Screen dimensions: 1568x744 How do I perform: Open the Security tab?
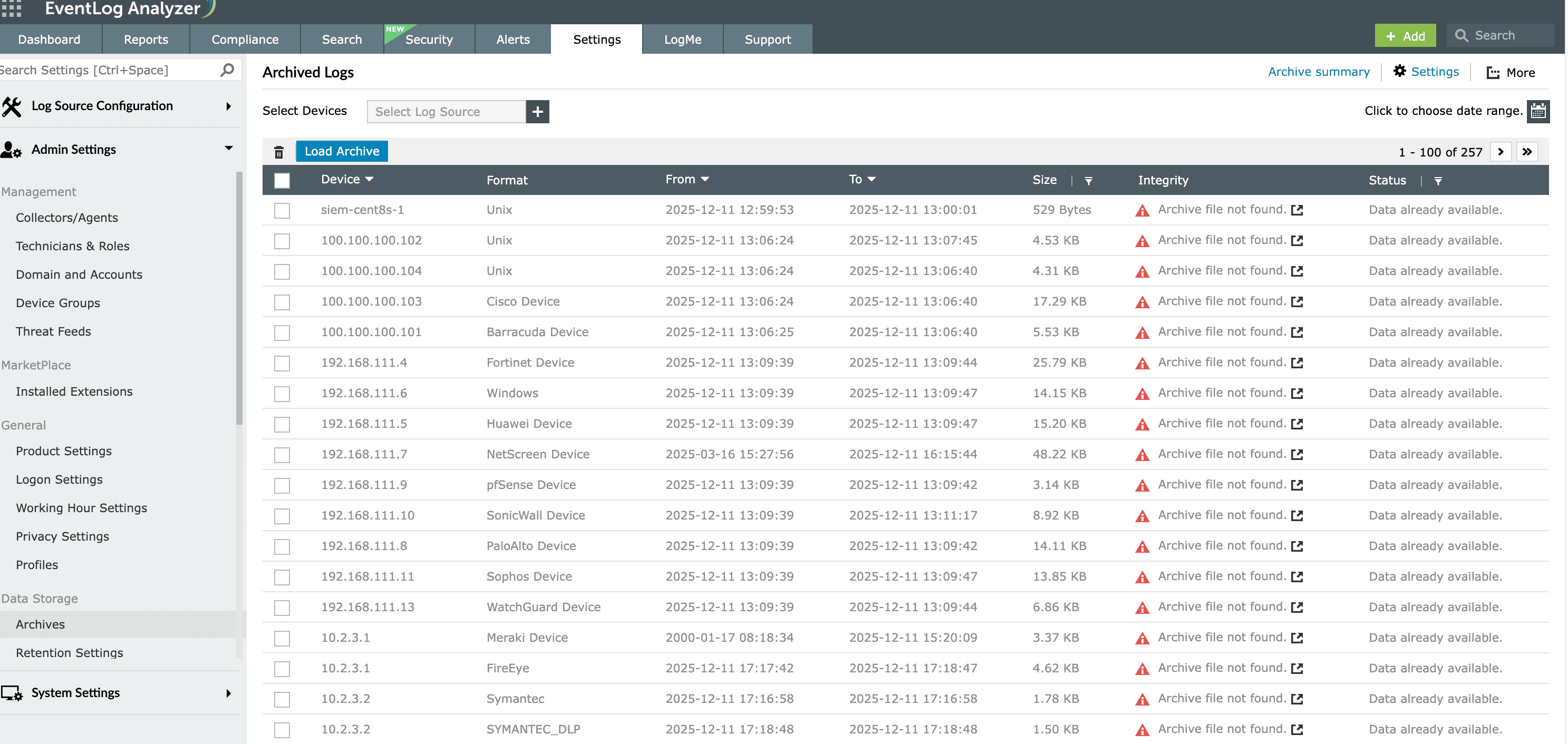[429, 39]
